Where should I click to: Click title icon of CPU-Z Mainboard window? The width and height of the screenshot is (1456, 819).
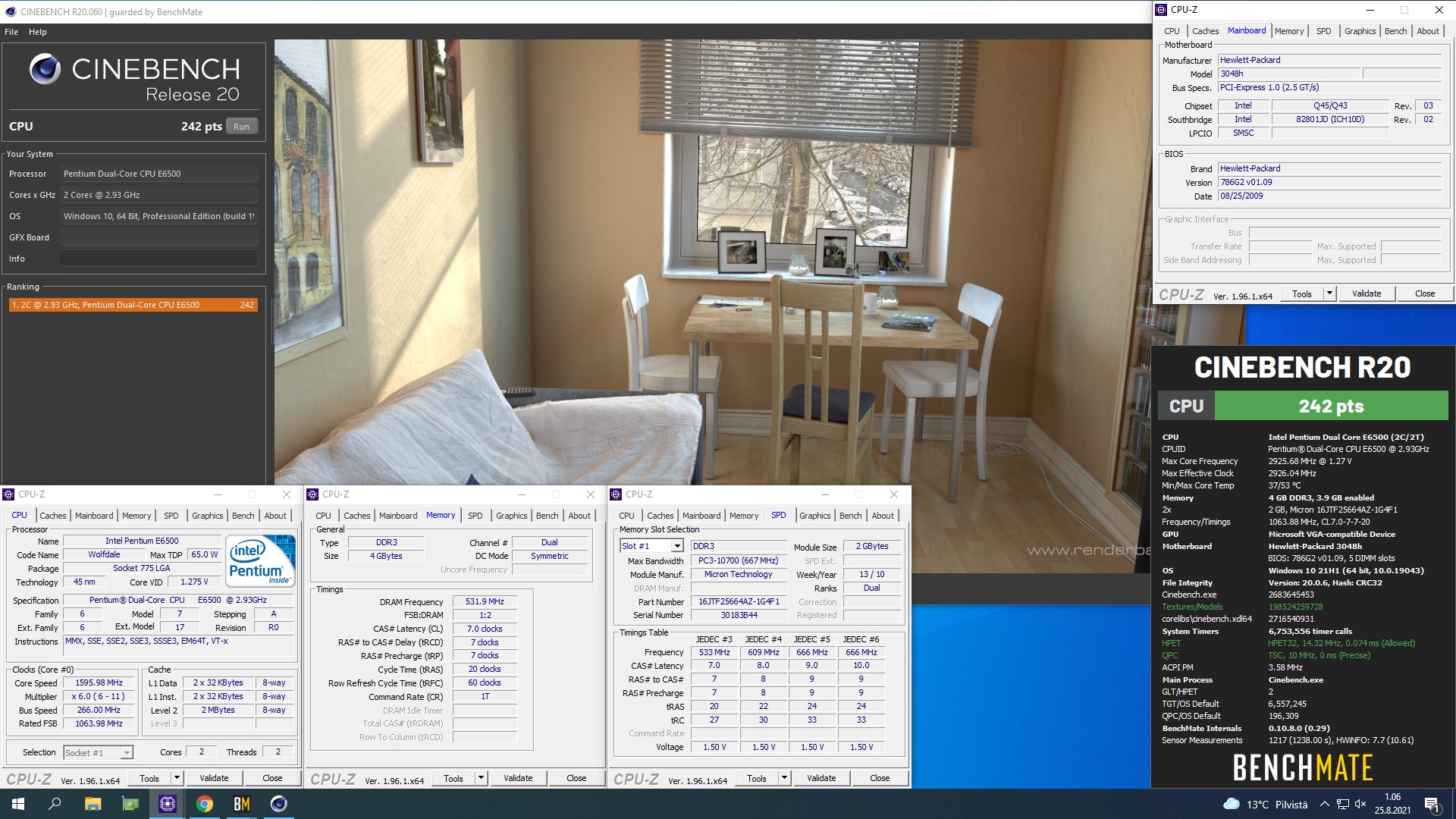pyautogui.click(x=1161, y=10)
